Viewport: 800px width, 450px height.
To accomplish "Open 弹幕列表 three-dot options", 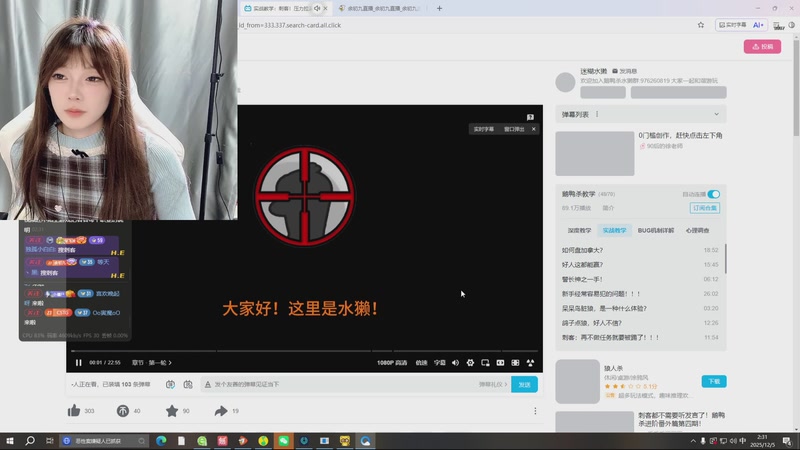I will tap(597, 114).
